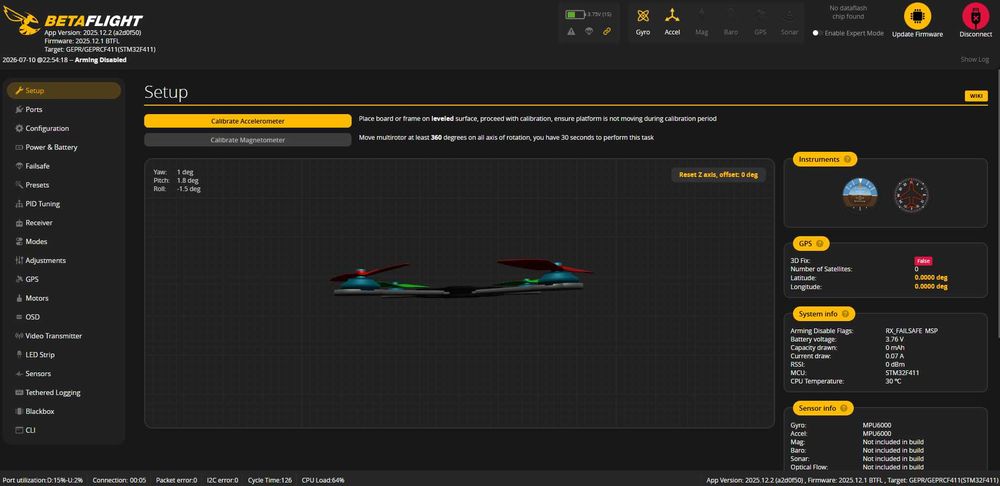Click Calibrate Accelerometer button
The height and width of the screenshot is (486, 1000).
coord(247,121)
